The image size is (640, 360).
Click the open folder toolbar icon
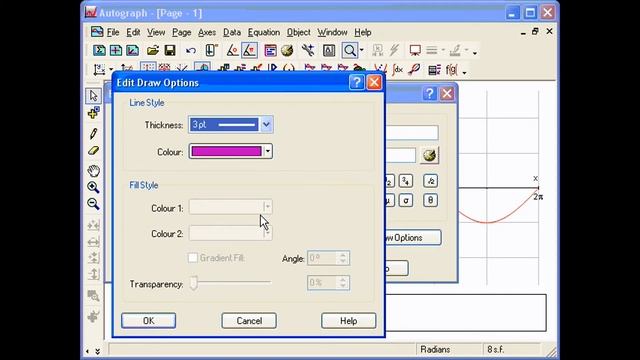[153, 51]
